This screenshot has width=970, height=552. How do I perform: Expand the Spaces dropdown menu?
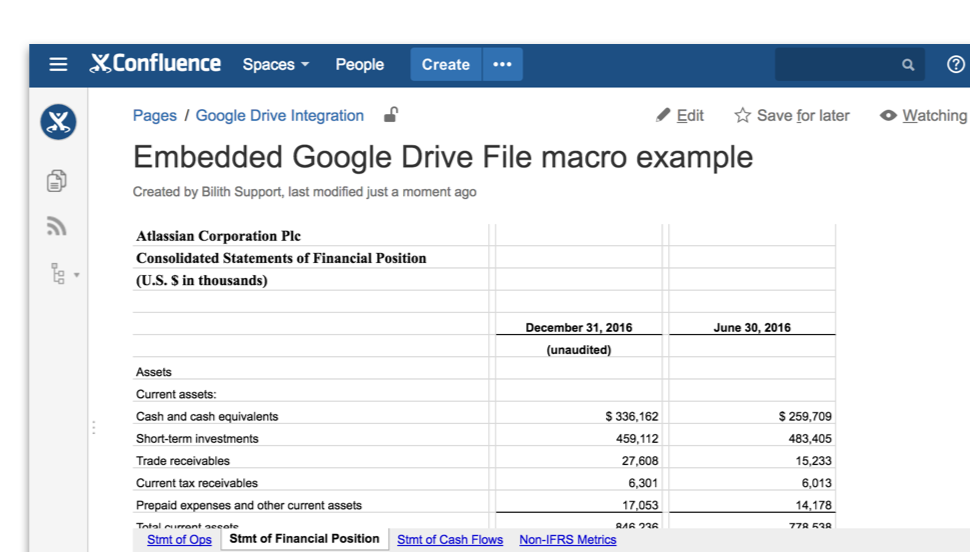click(276, 64)
